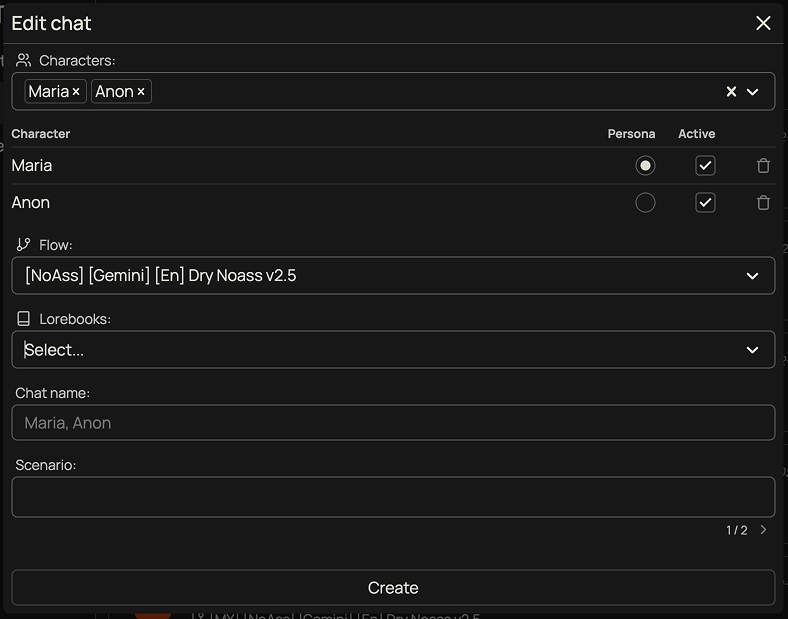Delete Maria with the trash icon
The height and width of the screenshot is (619, 788).
pyautogui.click(x=763, y=166)
